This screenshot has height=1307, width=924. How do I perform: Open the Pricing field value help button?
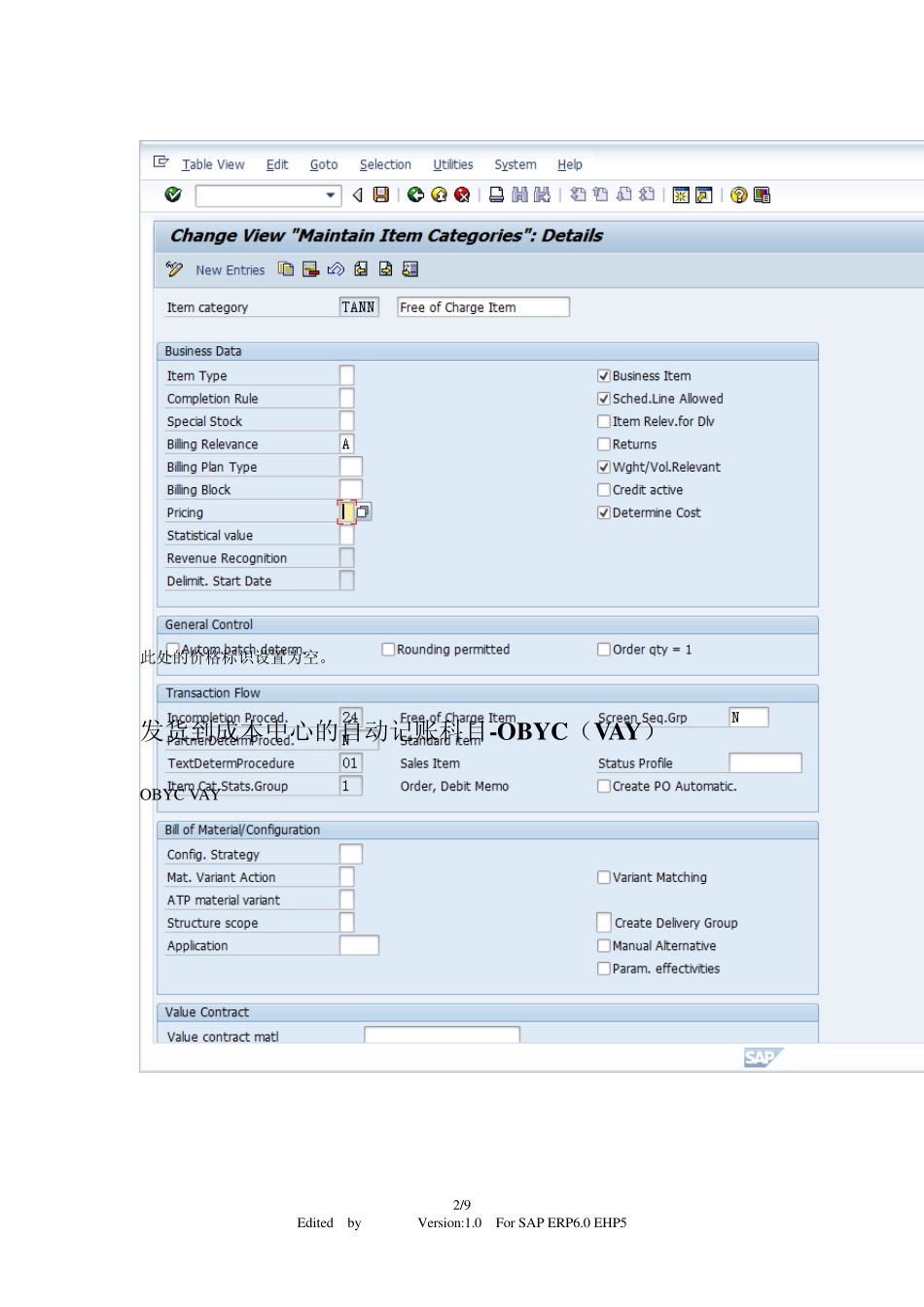pos(363,512)
